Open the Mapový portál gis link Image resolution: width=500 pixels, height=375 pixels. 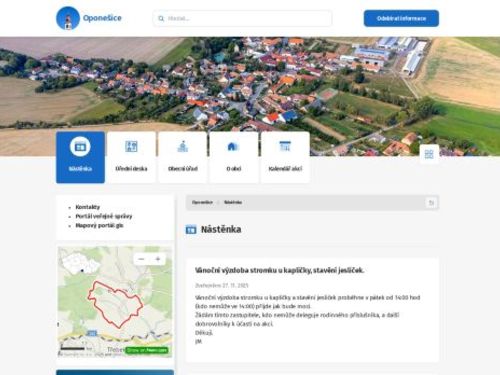[x=99, y=226]
